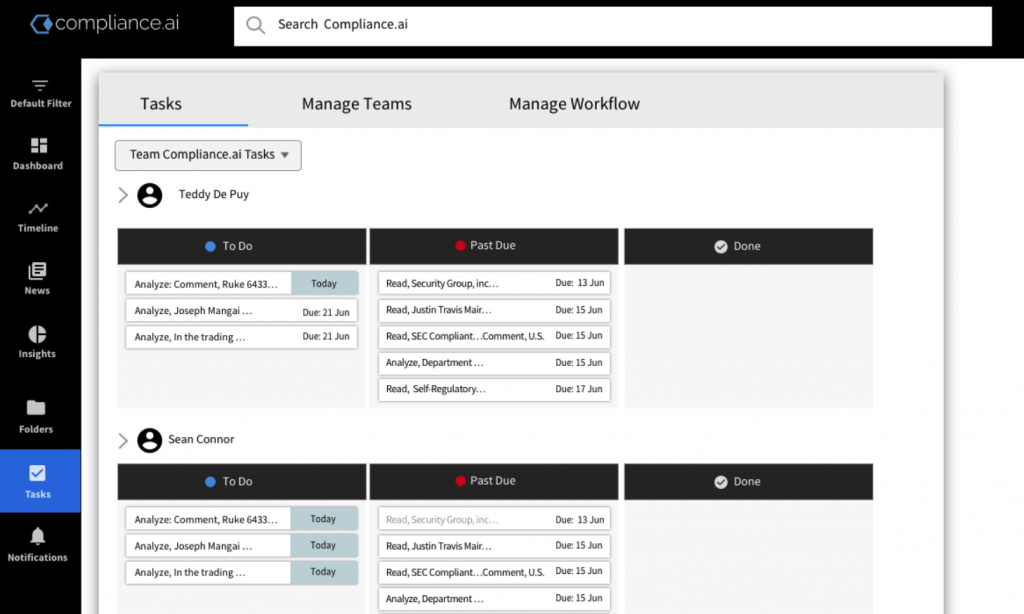Open the Timeline sidebar icon
The width and height of the screenshot is (1024, 614).
38,208
